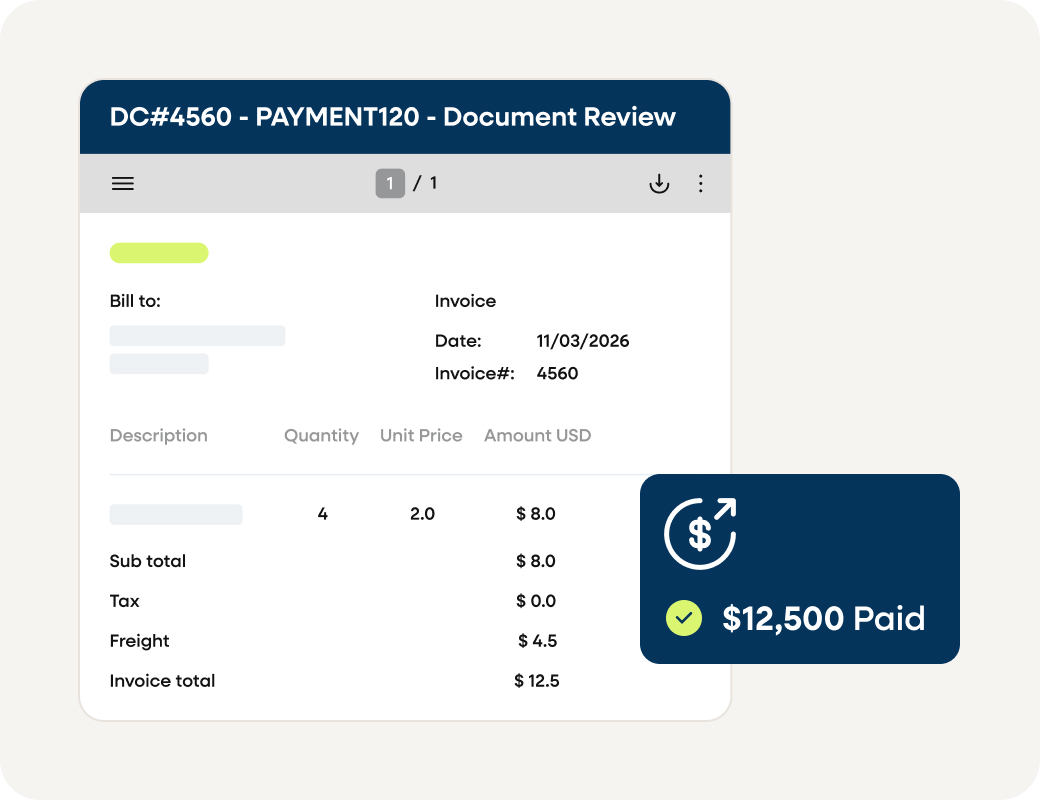Click the "Amount USD" column header
Image resolution: width=1040 pixels, height=800 pixels.
click(x=537, y=436)
